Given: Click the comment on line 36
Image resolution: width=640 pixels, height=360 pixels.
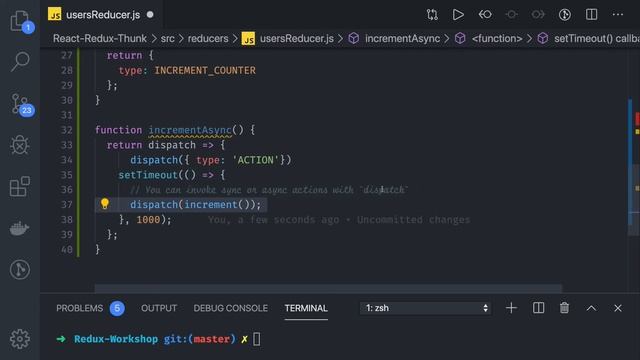Looking at the screenshot, I should tap(269, 190).
